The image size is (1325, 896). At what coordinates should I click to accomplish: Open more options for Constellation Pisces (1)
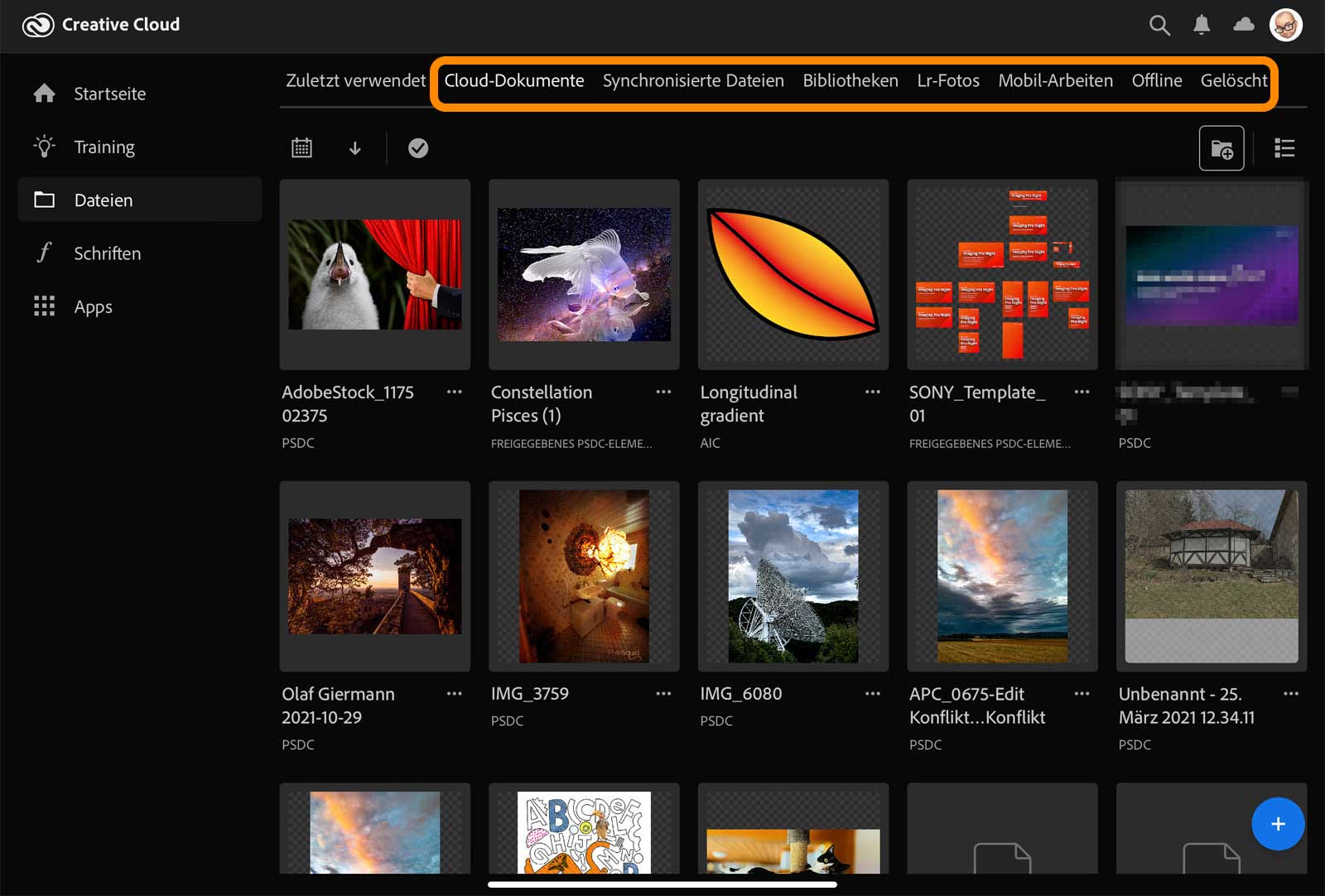tap(663, 392)
